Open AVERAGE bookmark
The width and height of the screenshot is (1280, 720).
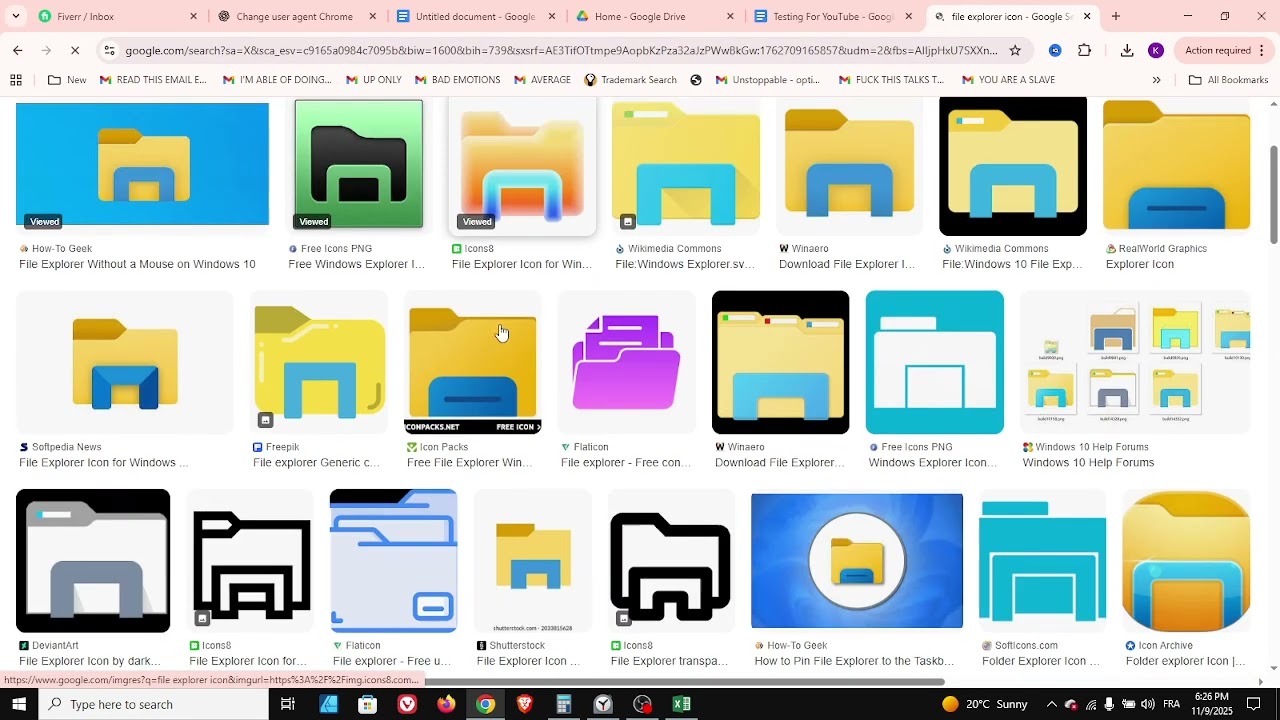[541, 80]
